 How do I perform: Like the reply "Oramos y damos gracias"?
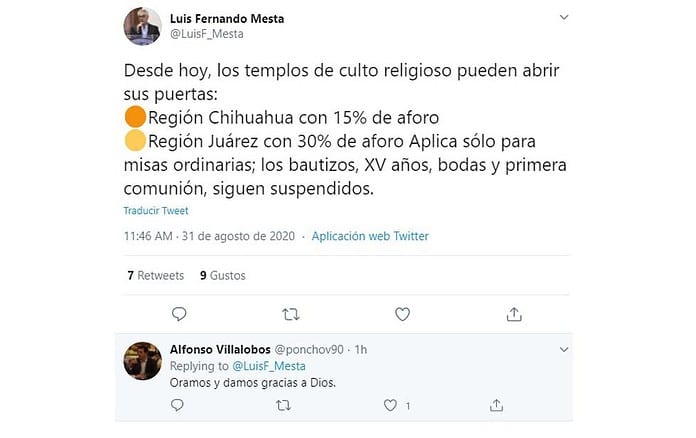pos(392,406)
